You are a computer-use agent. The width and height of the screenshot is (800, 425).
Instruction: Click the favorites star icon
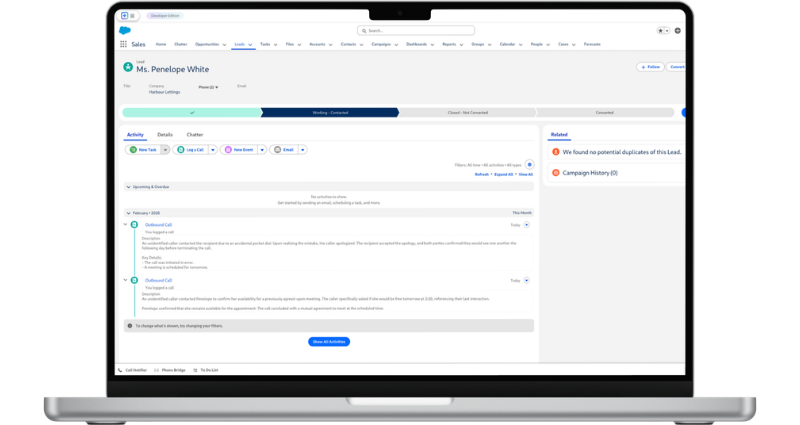point(660,31)
